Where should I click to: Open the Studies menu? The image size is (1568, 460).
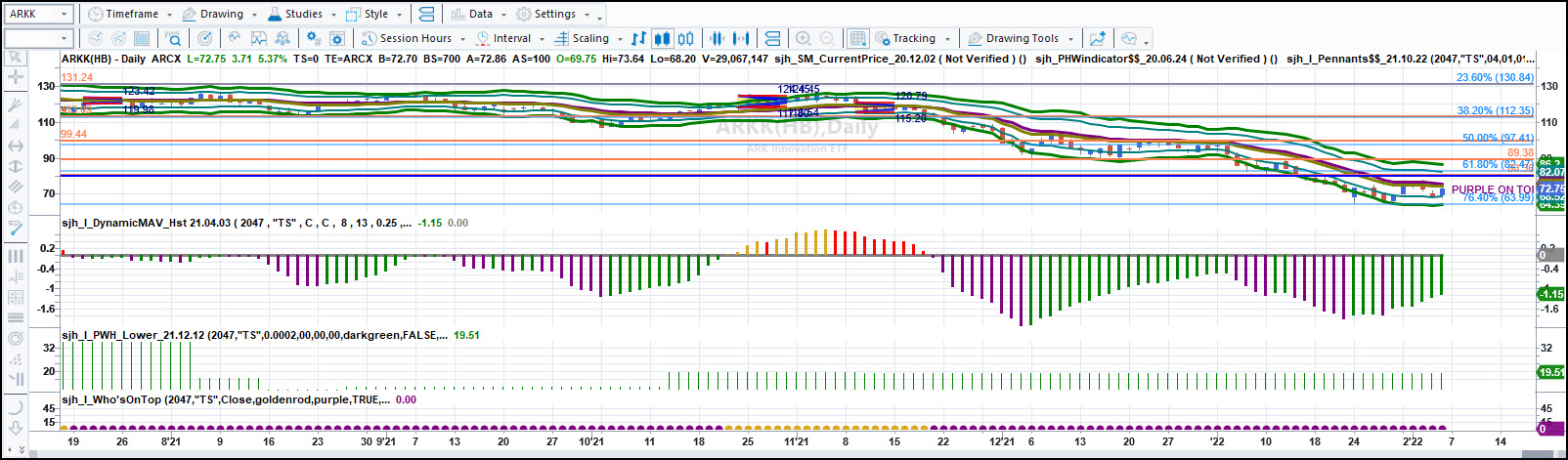tap(301, 14)
